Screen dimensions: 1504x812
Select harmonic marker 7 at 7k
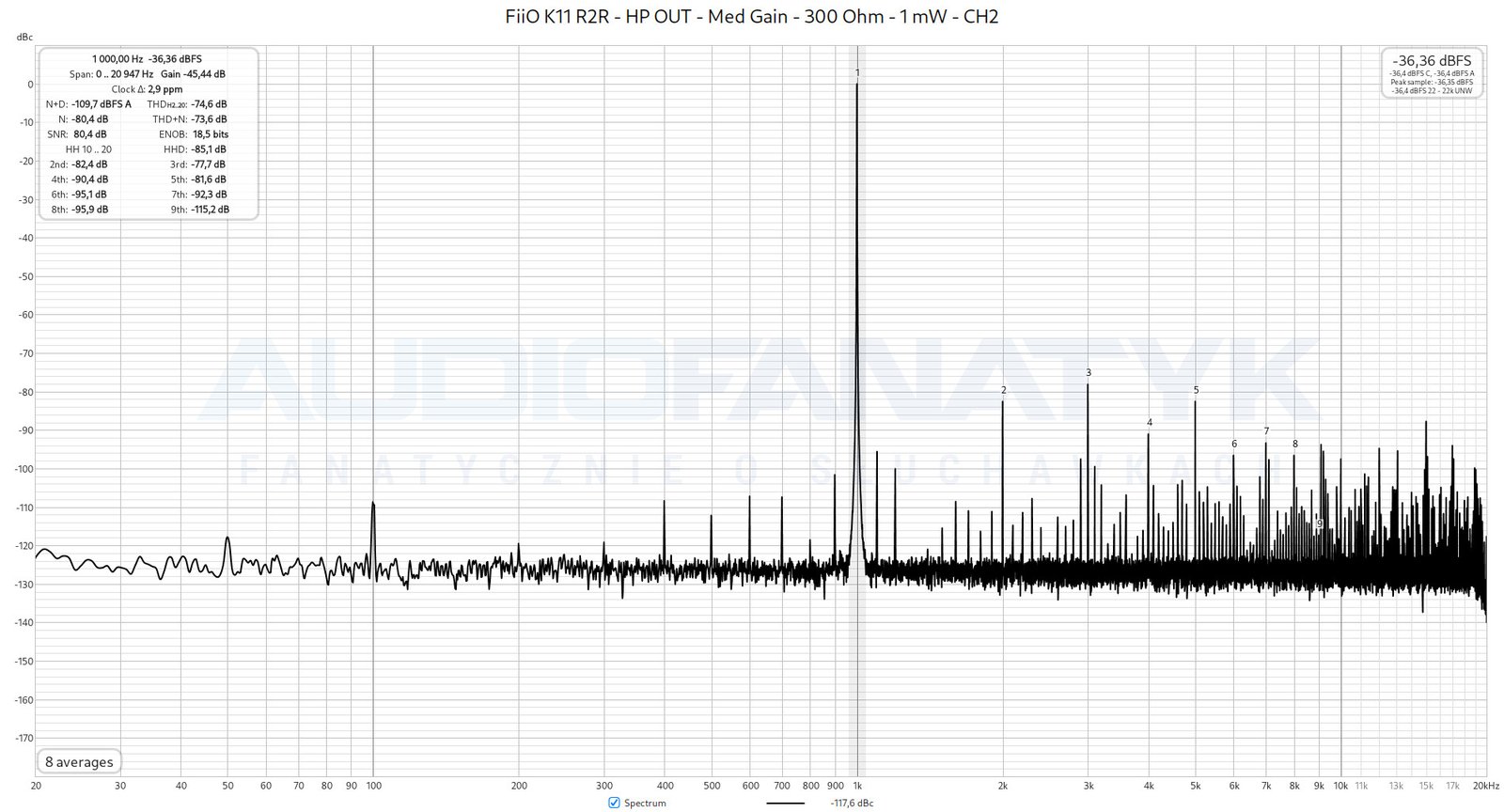tap(1266, 431)
